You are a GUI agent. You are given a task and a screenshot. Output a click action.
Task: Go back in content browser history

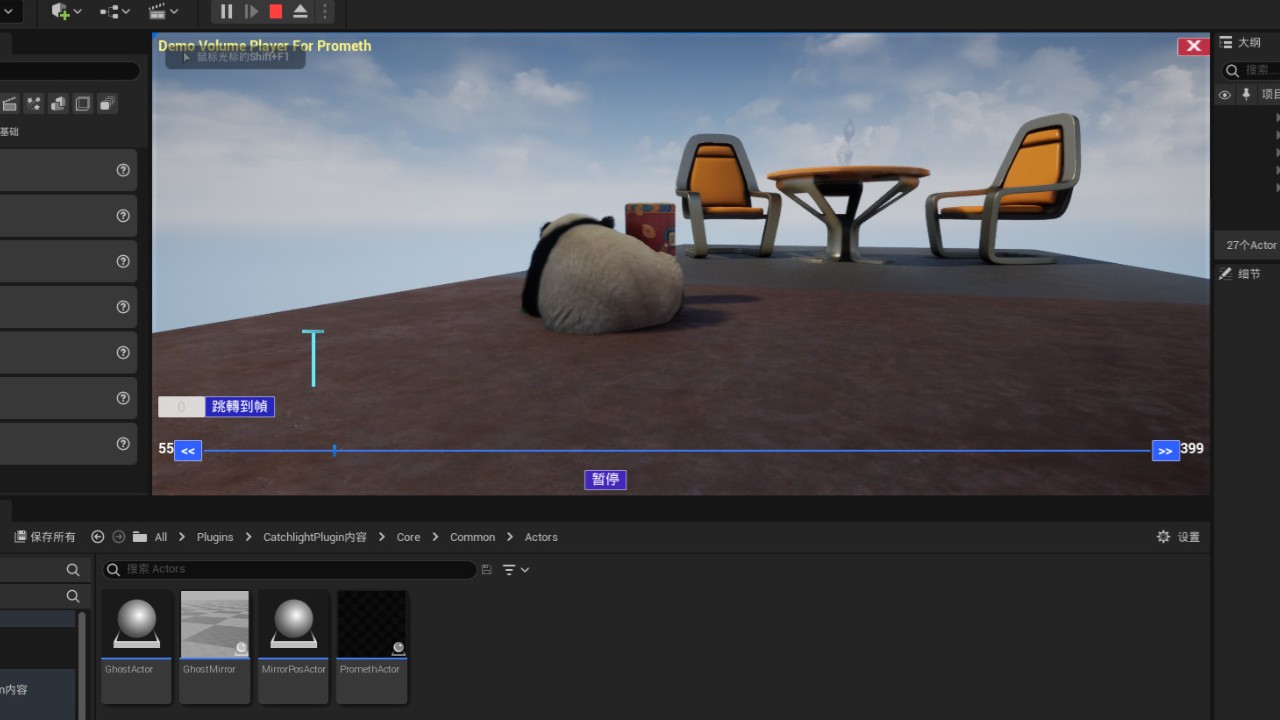[x=97, y=537]
